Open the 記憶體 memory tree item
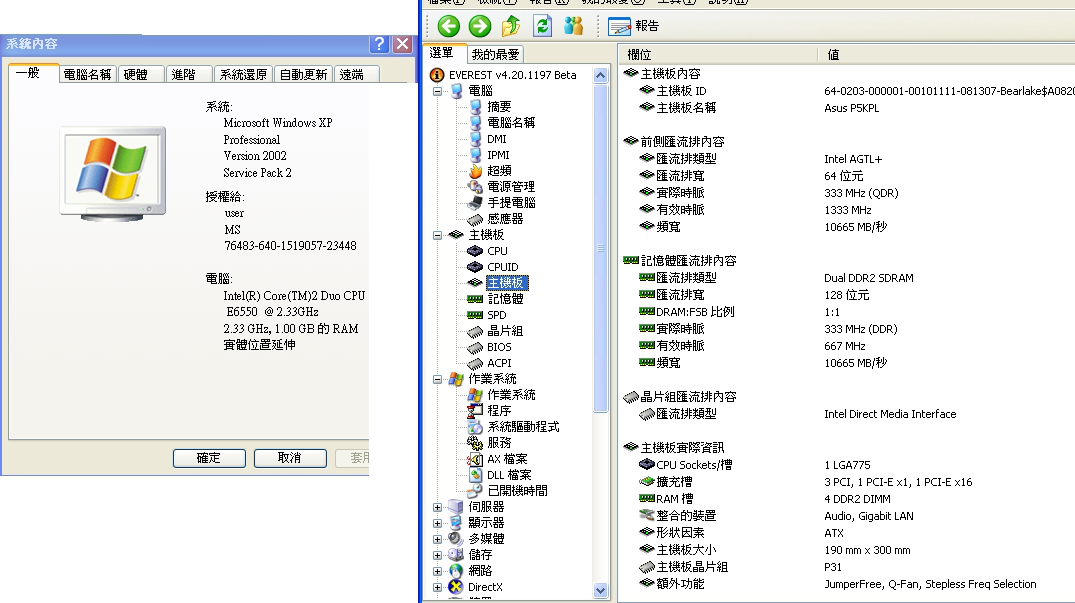The width and height of the screenshot is (1075, 603). point(505,299)
